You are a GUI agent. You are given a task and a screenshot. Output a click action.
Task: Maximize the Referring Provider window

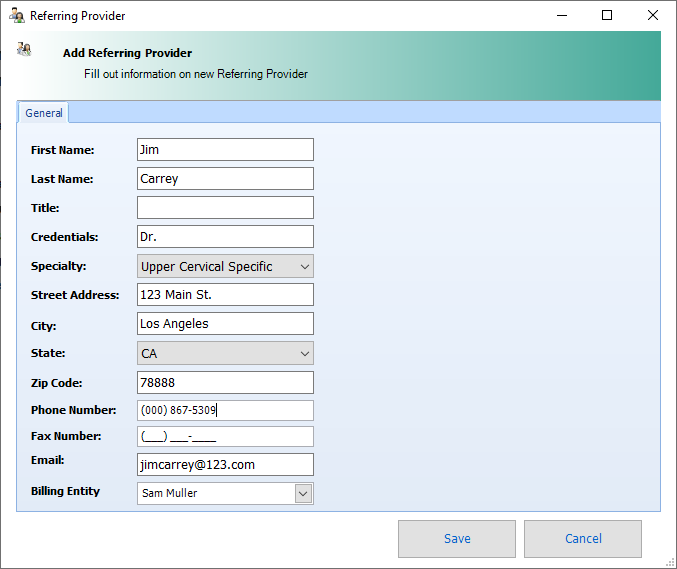click(x=607, y=16)
